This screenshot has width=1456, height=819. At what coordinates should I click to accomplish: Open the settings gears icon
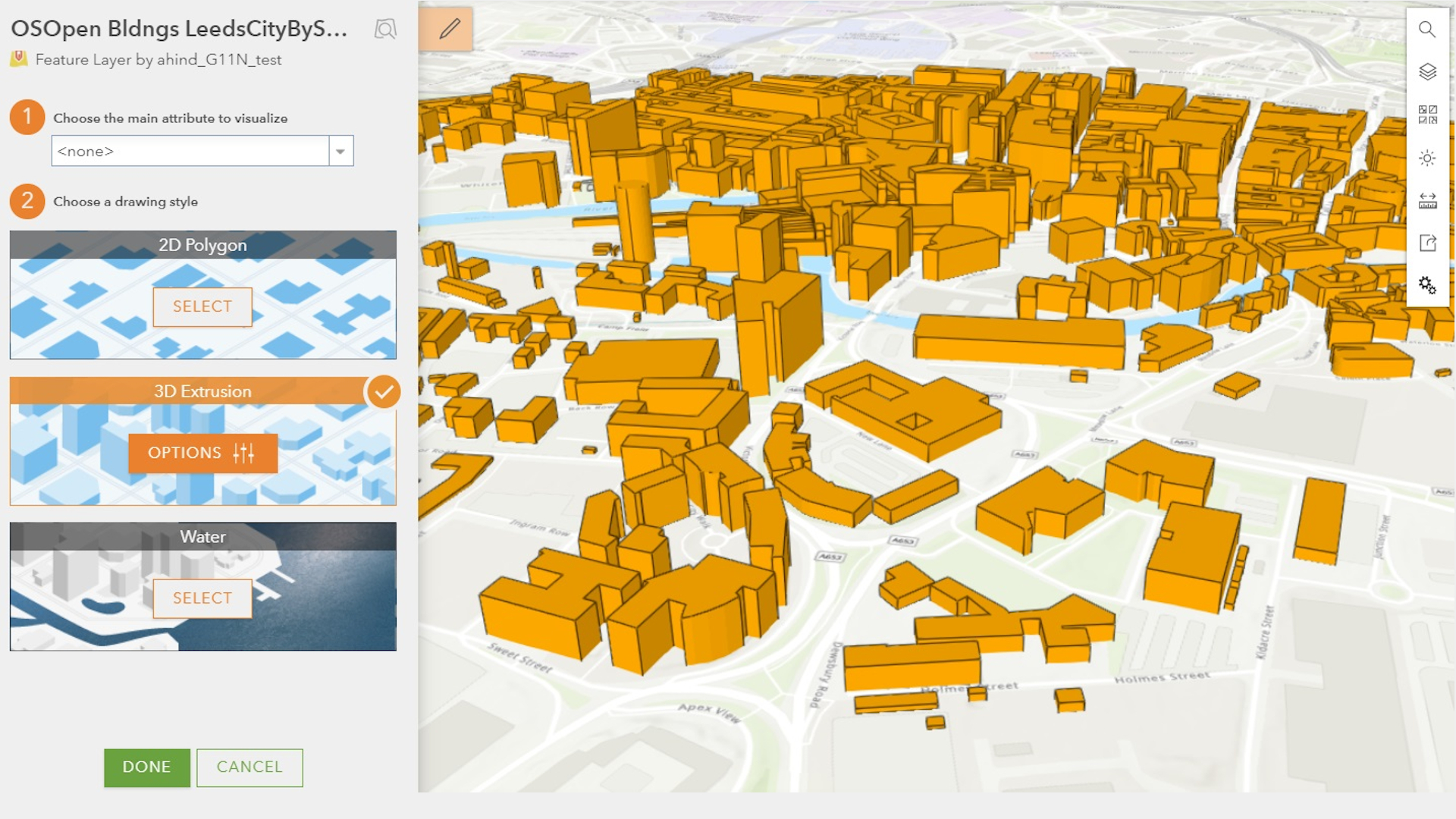[1427, 286]
